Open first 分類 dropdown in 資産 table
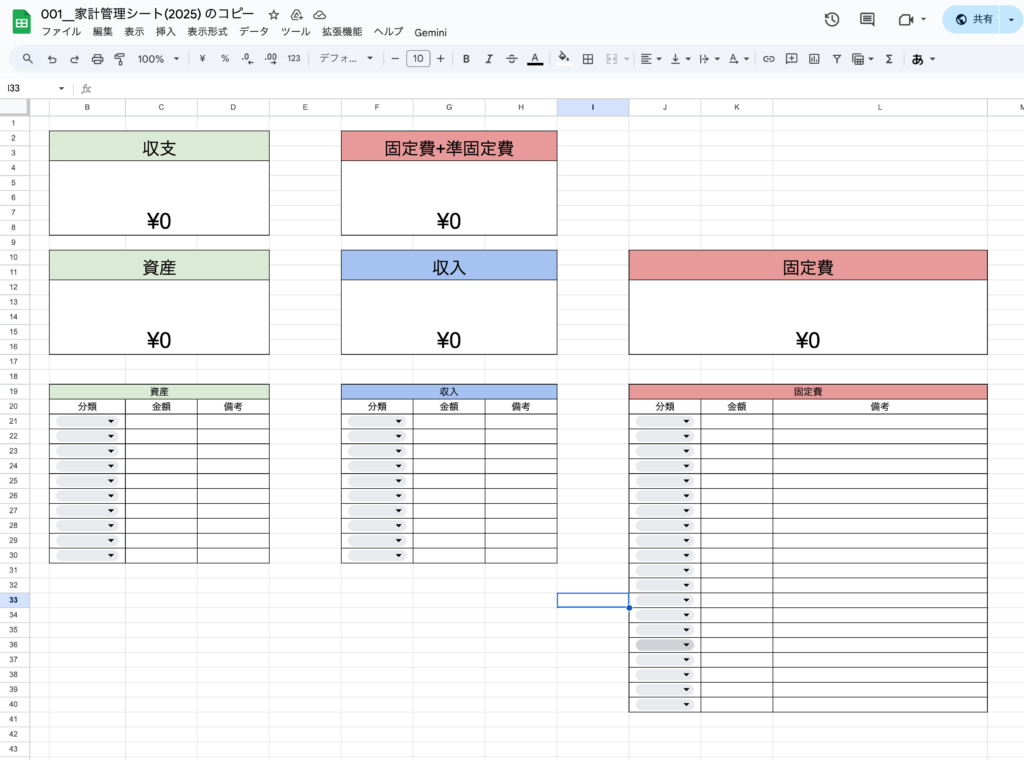This screenshot has height=760, width=1024. (x=87, y=422)
